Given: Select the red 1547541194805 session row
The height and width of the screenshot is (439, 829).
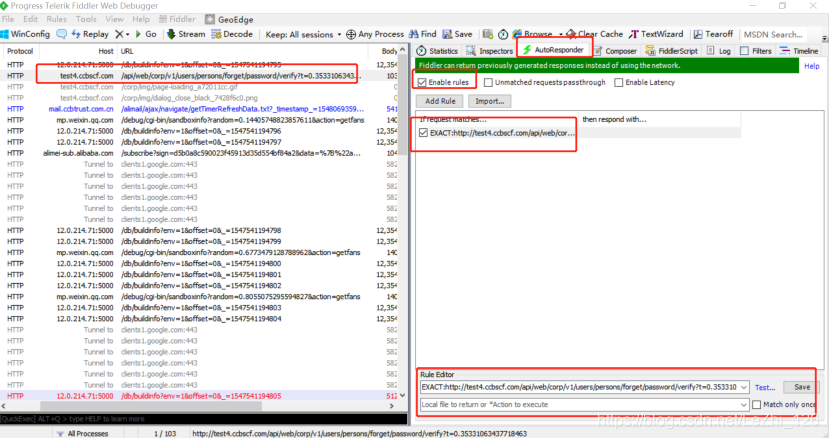Looking at the screenshot, I should pyautogui.click(x=200, y=396).
